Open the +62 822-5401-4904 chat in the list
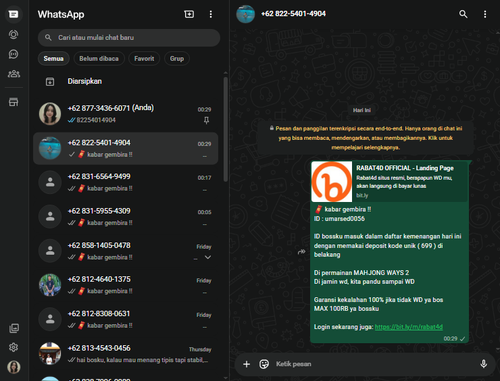 click(x=126, y=148)
